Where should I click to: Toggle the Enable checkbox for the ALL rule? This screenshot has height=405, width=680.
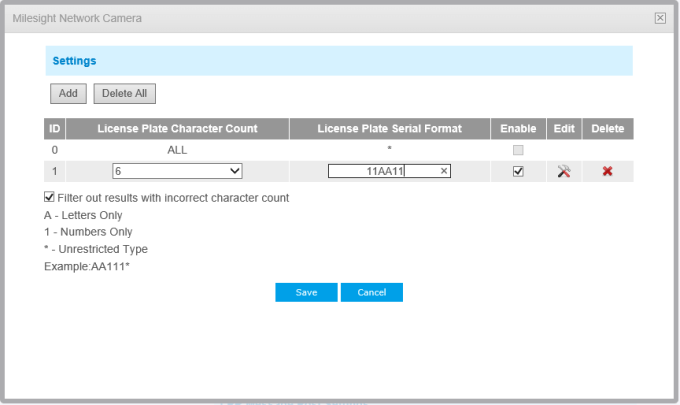[518, 150]
